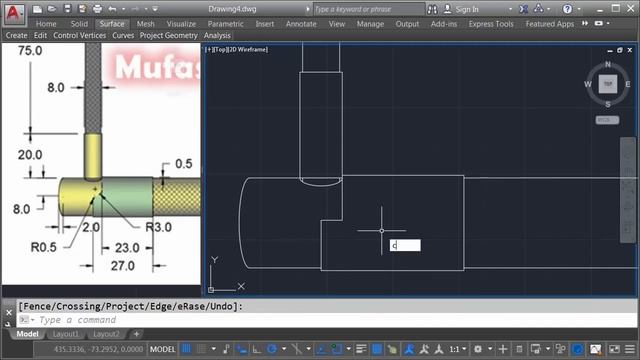
Task: Click the Undo arrow icon
Action: point(112,9)
